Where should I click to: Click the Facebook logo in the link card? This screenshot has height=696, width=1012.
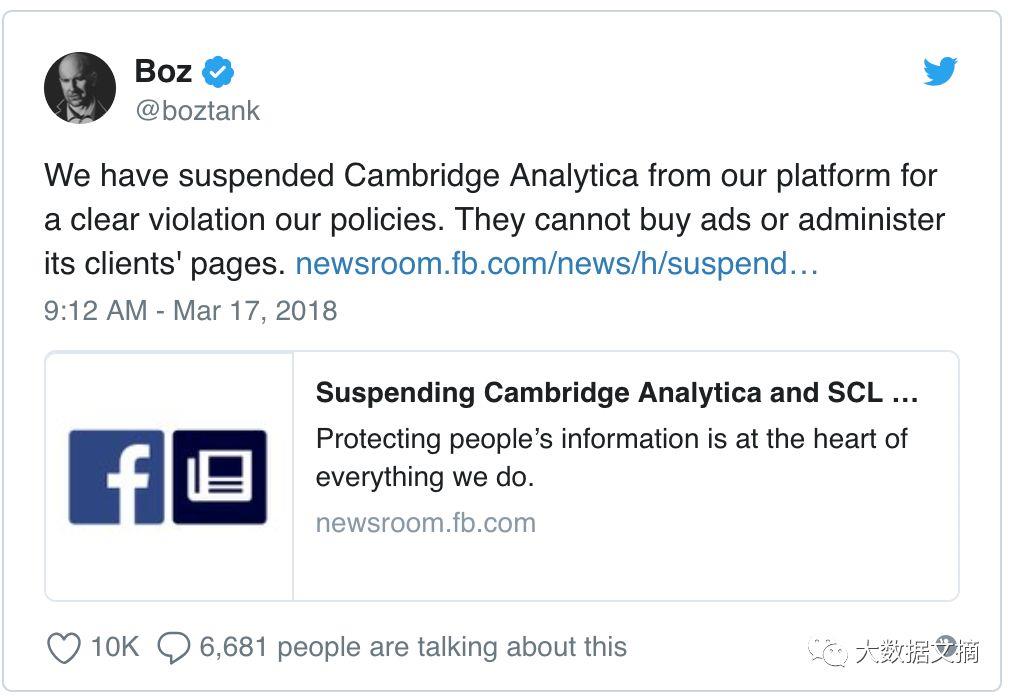pyautogui.click(x=116, y=477)
